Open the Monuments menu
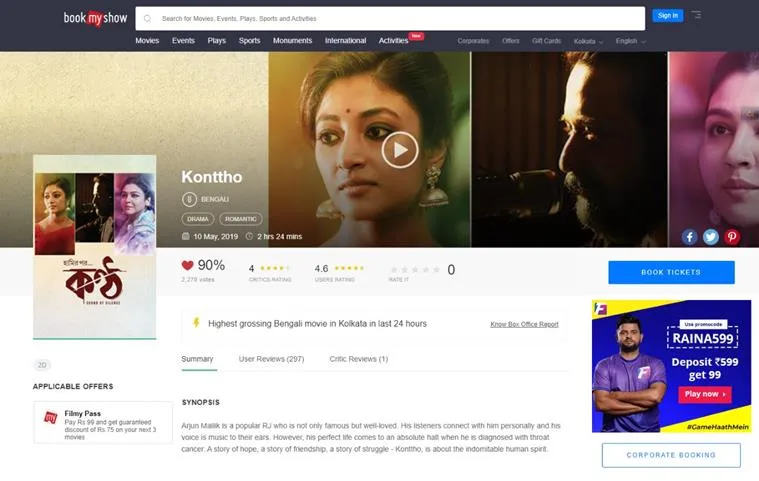 tap(292, 41)
